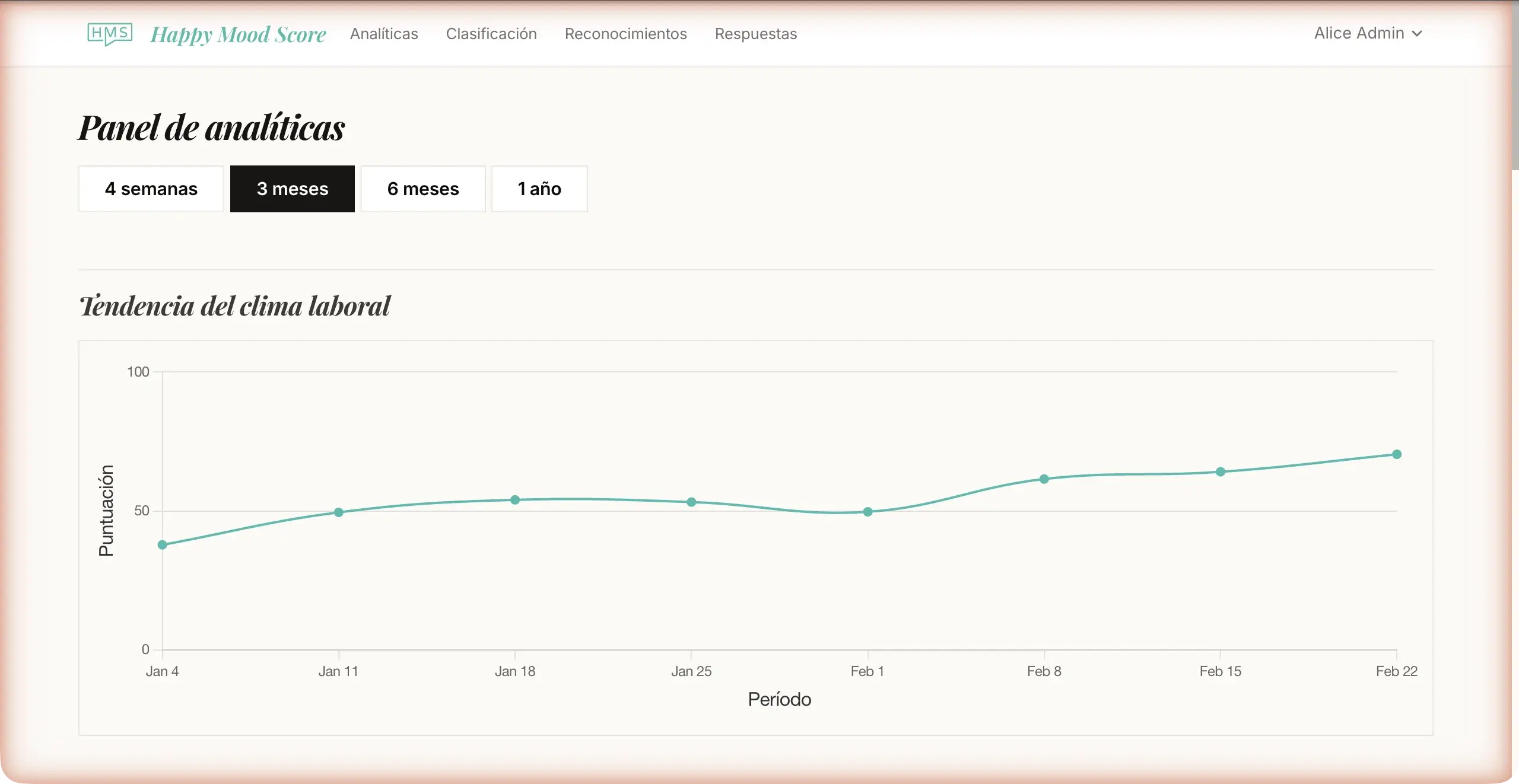The width and height of the screenshot is (1519, 784).
Task: Click the Feb 1 chart point
Action: (x=867, y=511)
